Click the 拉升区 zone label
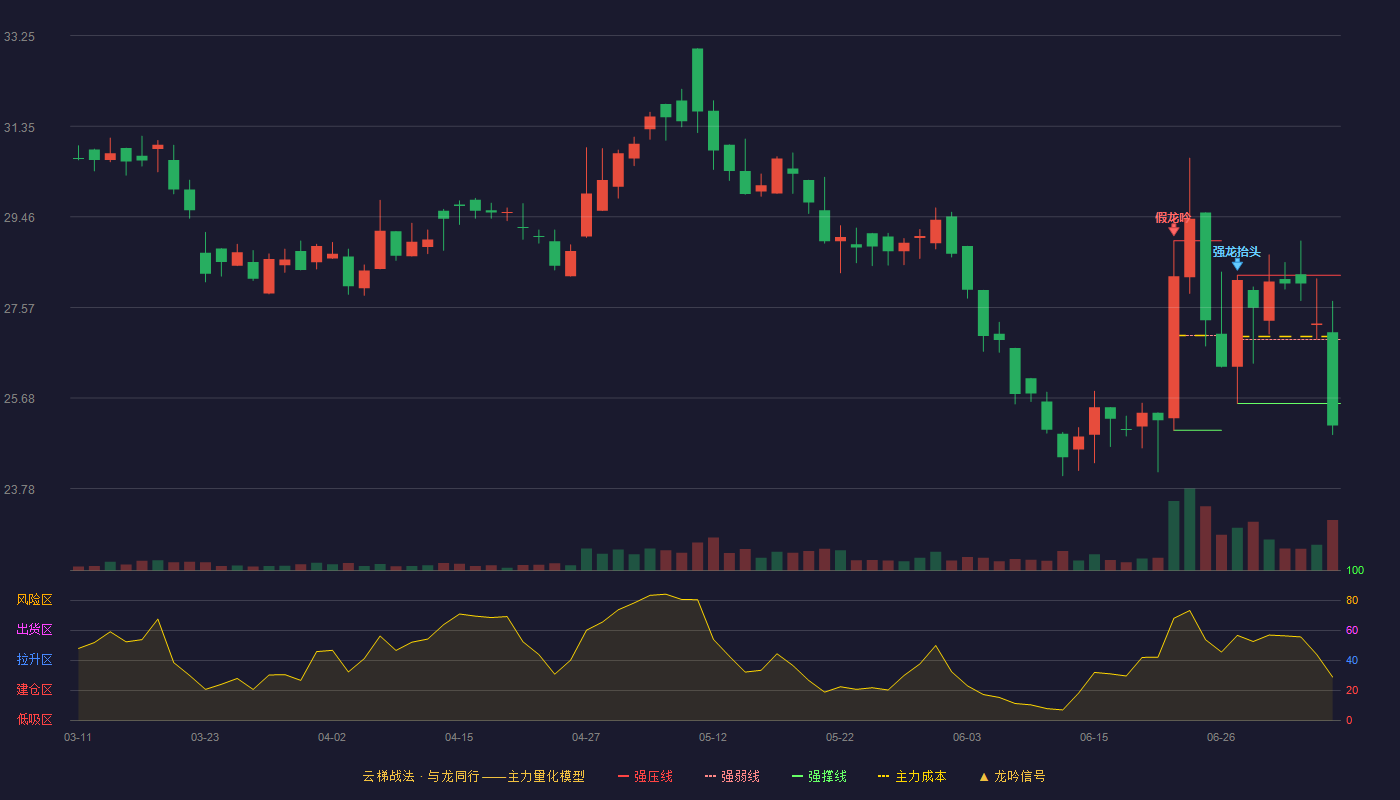The height and width of the screenshot is (800, 1400). (x=34, y=660)
